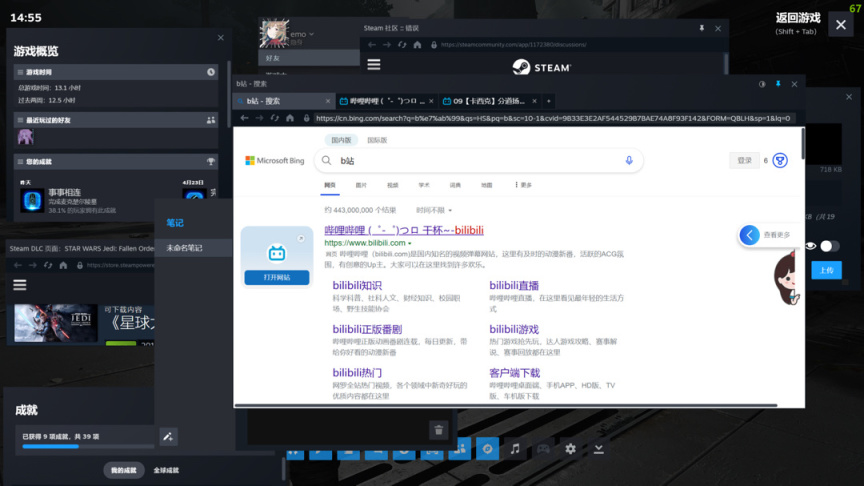
Task: Select 图片 Bing search category
Action: coord(361,185)
